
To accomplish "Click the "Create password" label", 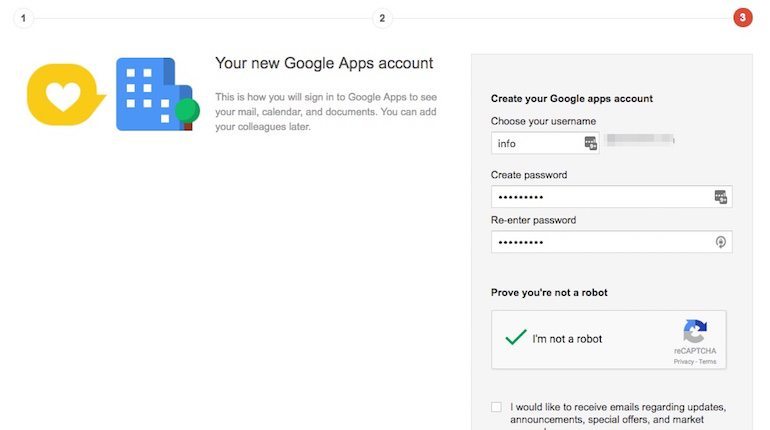I will point(529,175).
